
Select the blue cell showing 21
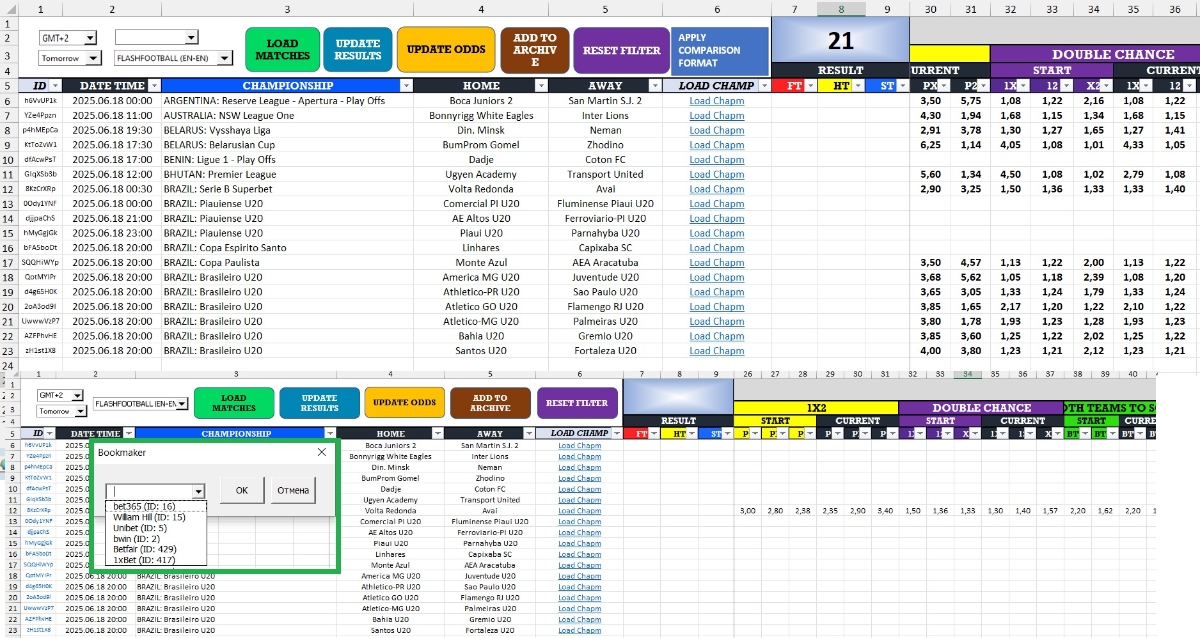click(x=840, y=40)
